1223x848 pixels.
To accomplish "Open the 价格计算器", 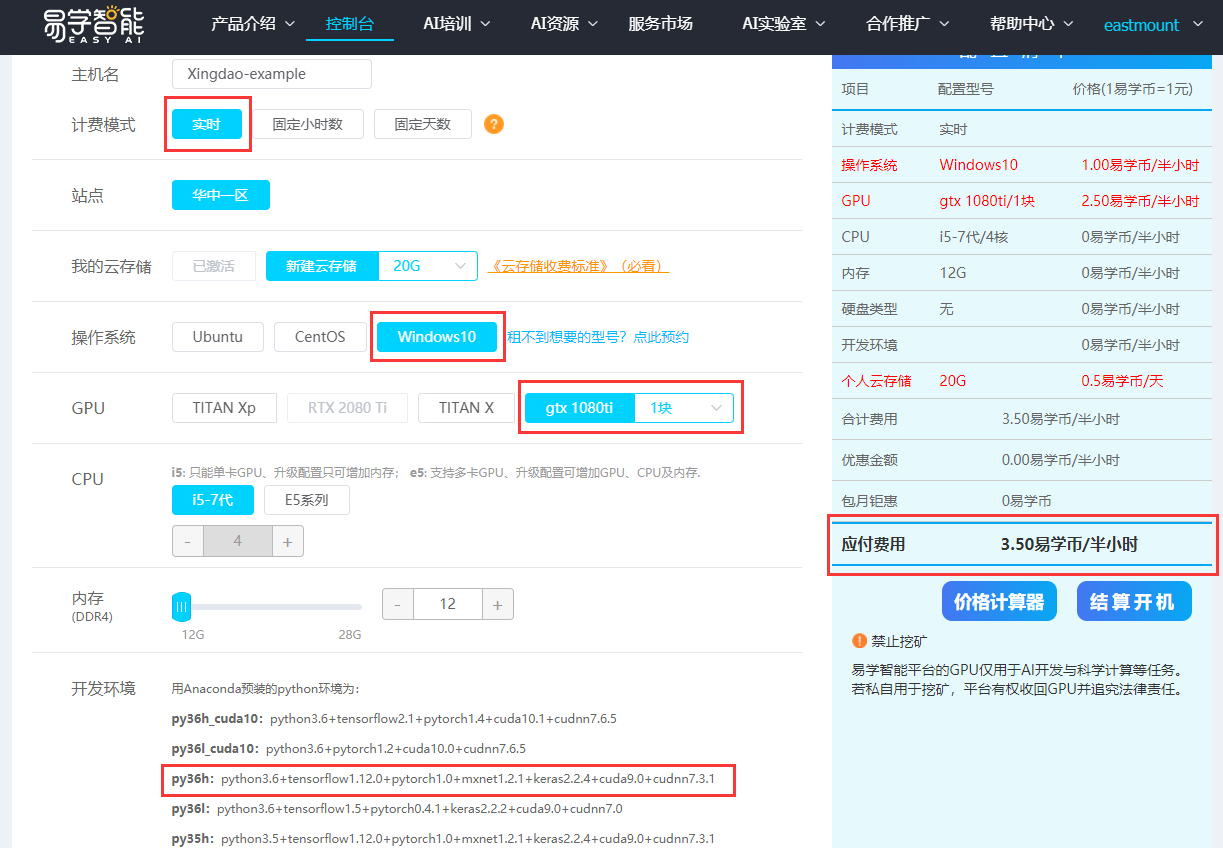I will tap(999, 601).
